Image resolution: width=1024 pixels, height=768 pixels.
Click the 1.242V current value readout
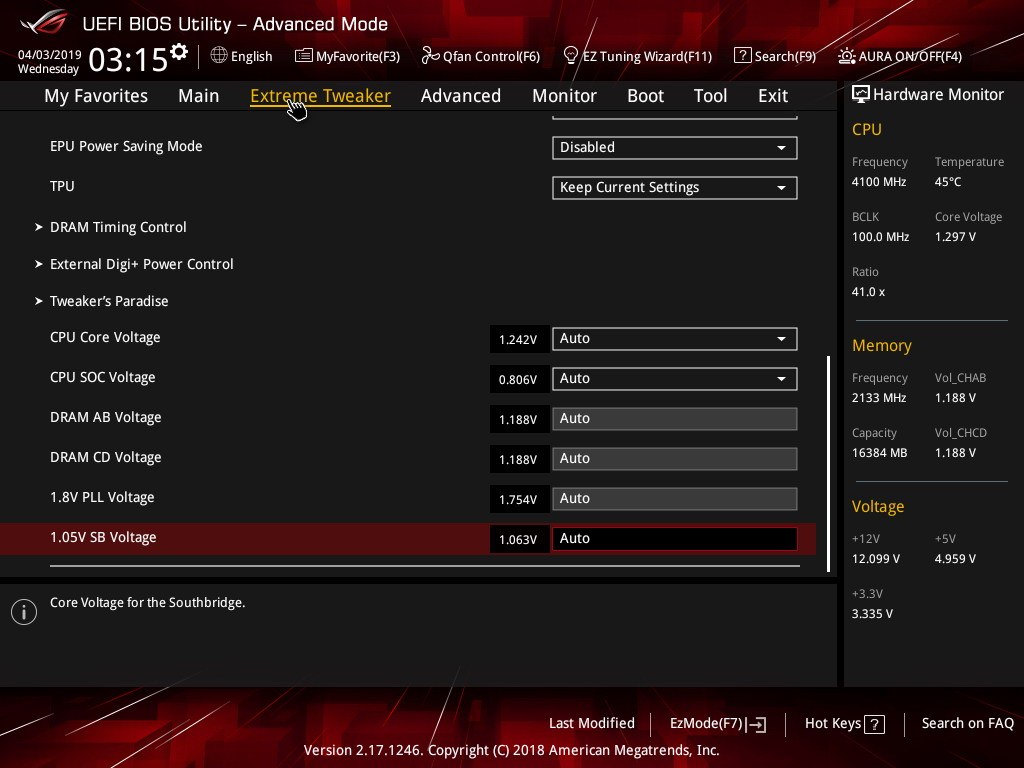pyautogui.click(x=519, y=340)
